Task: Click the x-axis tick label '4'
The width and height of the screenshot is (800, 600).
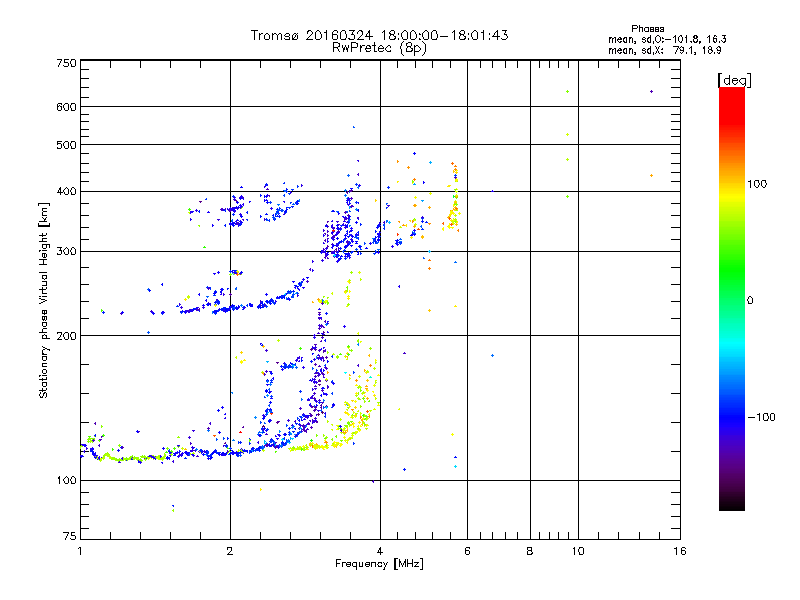Action: click(x=380, y=551)
